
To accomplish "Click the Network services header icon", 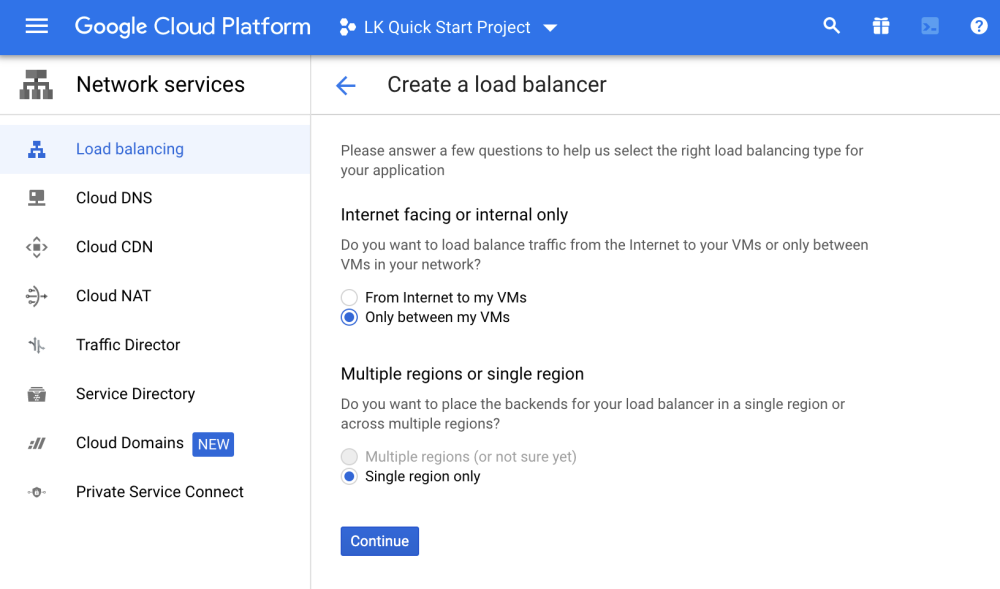I will 36,85.
